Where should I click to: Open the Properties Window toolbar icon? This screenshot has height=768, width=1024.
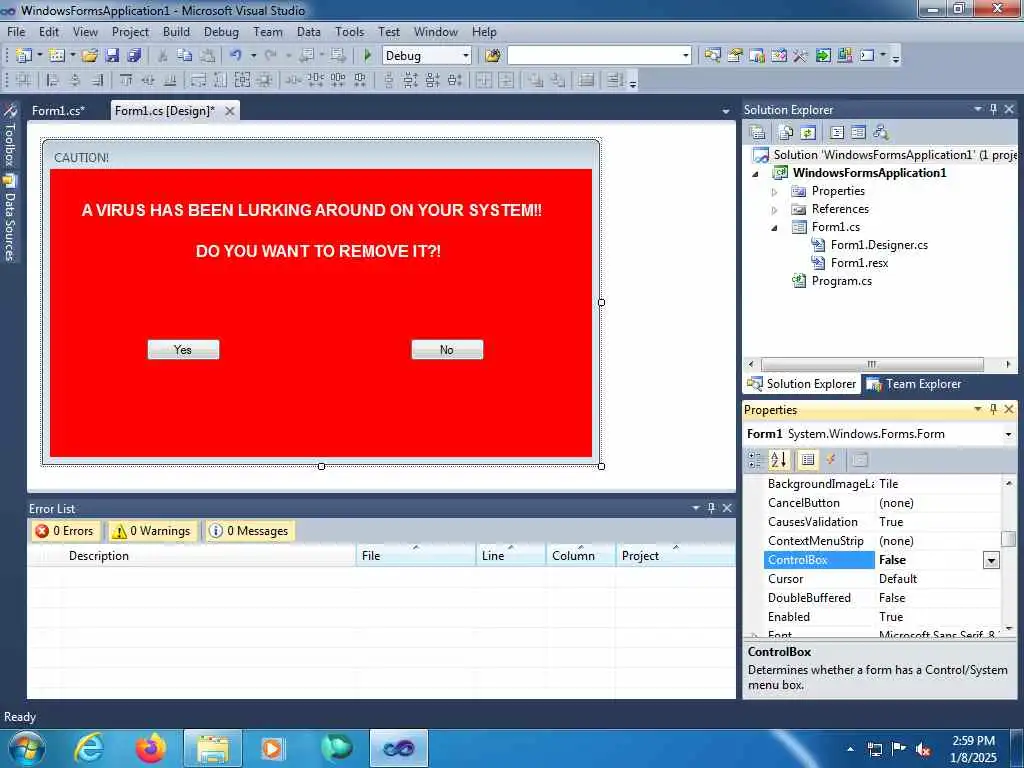tap(735, 56)
